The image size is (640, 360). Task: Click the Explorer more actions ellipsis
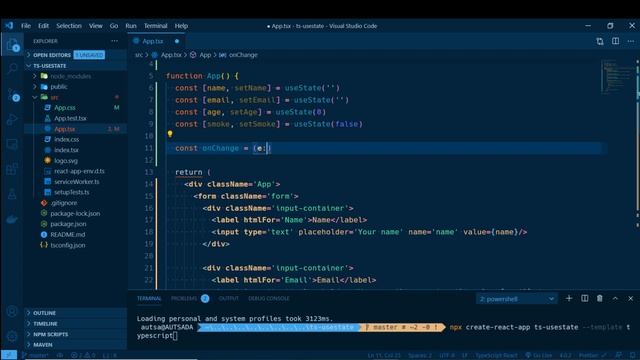pos(114,41)
